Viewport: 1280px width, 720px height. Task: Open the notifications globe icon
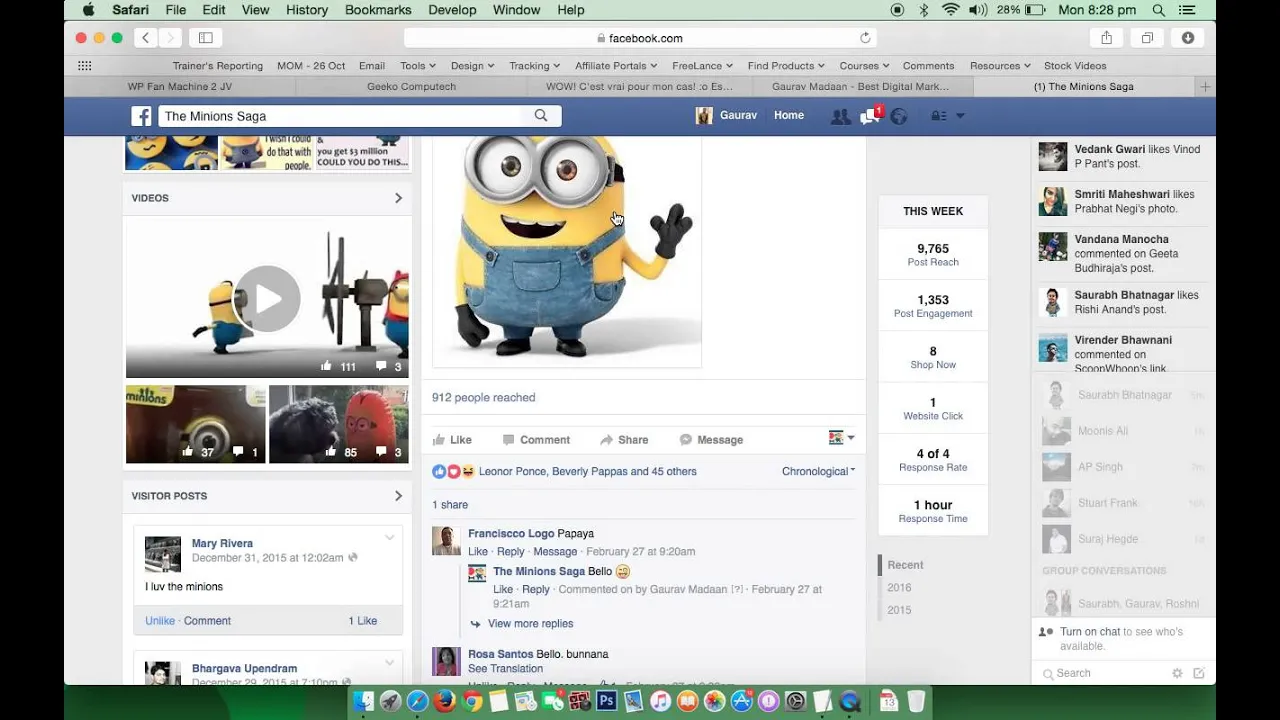point(899,116)
